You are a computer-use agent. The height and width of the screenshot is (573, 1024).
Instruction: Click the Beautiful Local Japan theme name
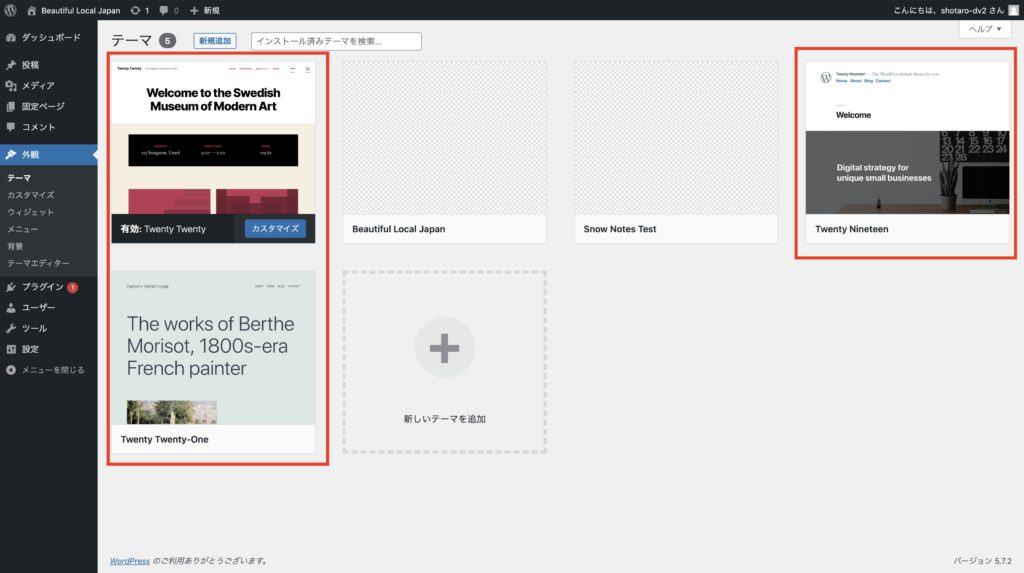coord(398,229)
